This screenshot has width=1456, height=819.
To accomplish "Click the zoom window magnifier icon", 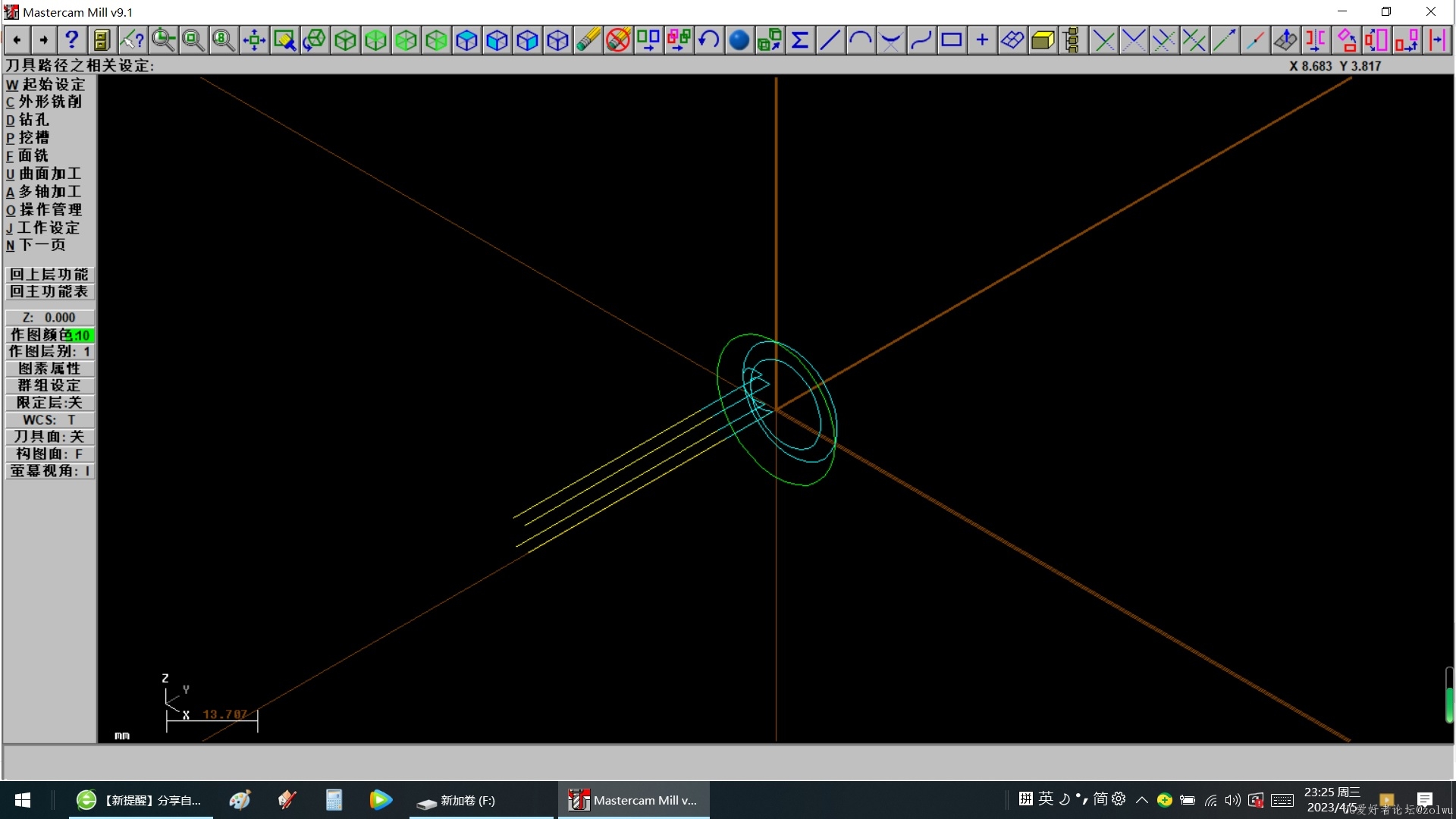I will pos(193,39).
